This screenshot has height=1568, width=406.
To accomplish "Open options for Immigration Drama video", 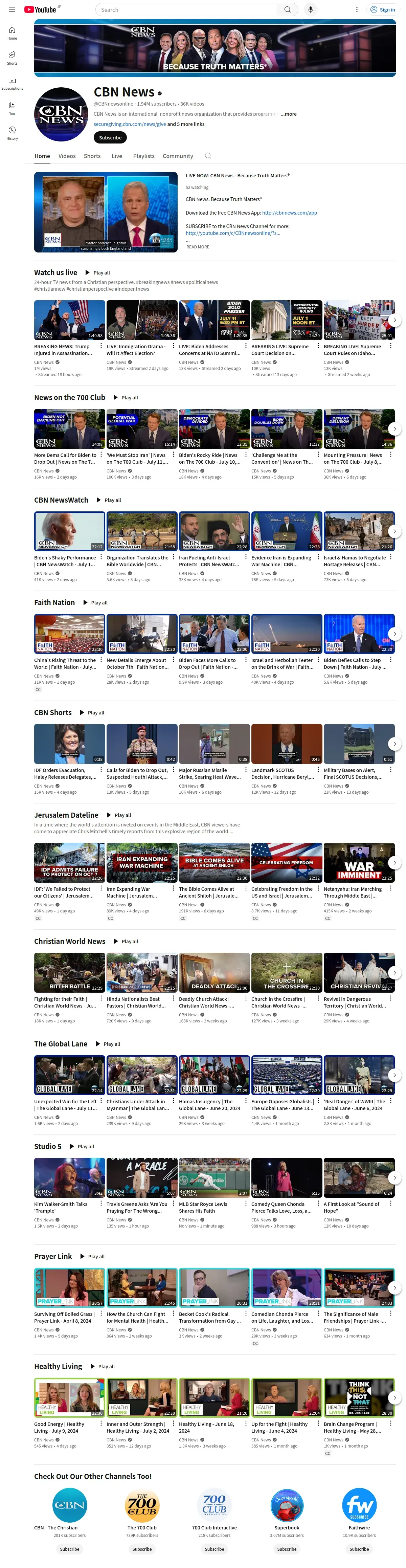I will (174, 346).
